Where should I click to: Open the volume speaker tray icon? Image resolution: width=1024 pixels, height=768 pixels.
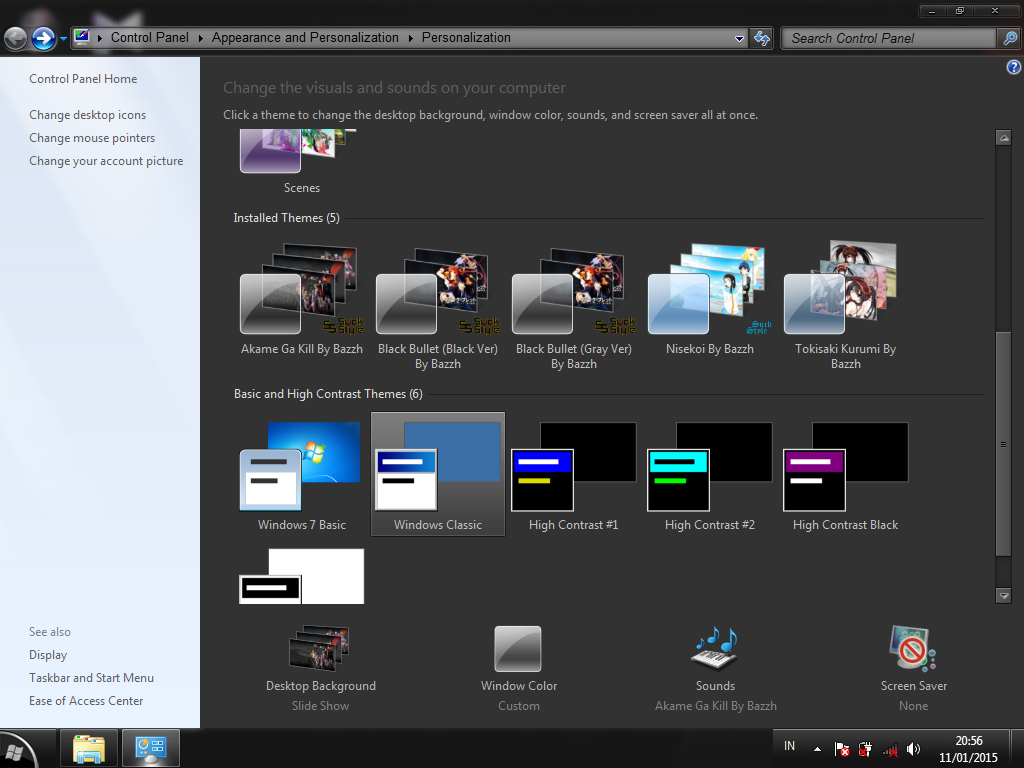coord(914,749)
